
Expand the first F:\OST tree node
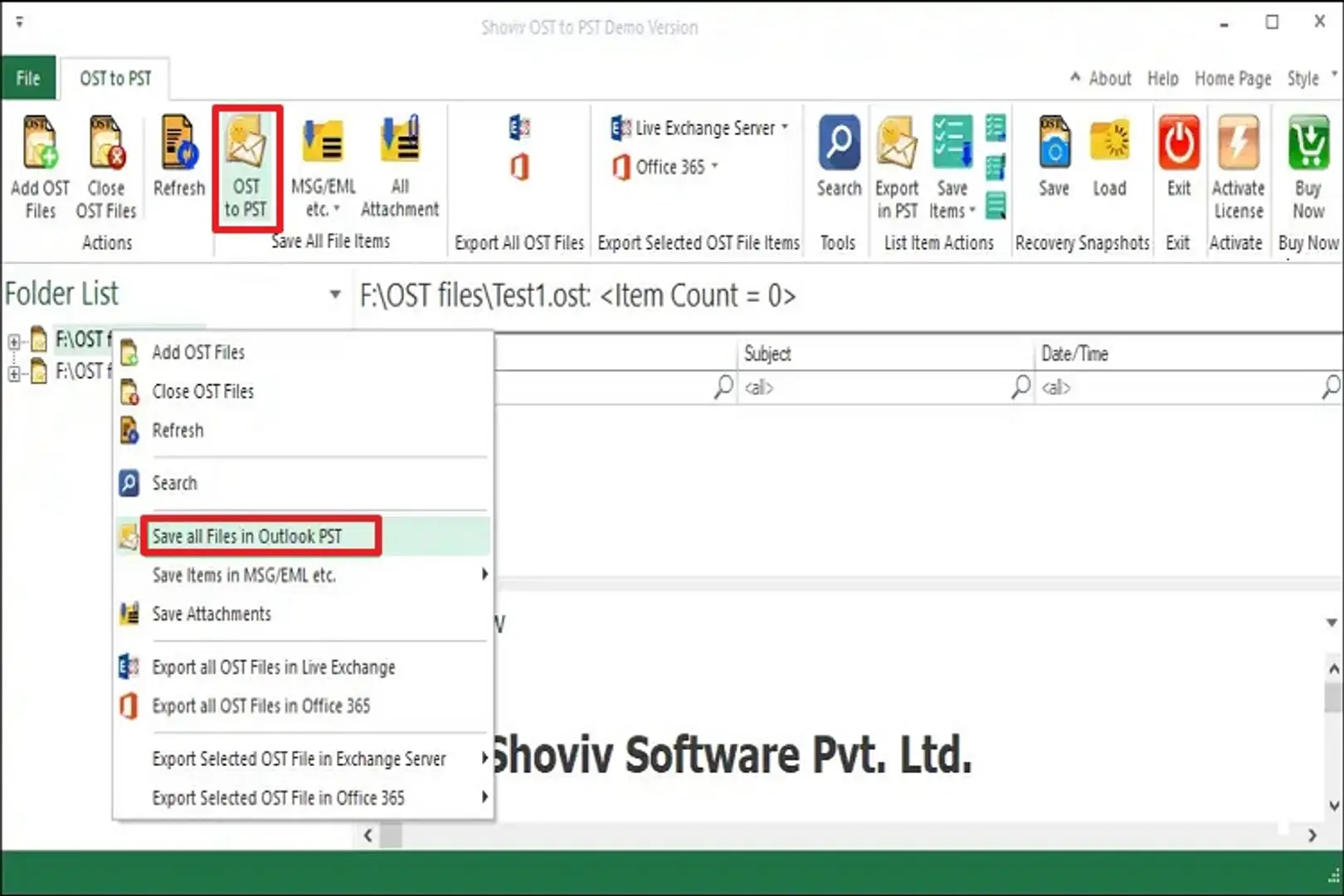[x=14, y=341]
